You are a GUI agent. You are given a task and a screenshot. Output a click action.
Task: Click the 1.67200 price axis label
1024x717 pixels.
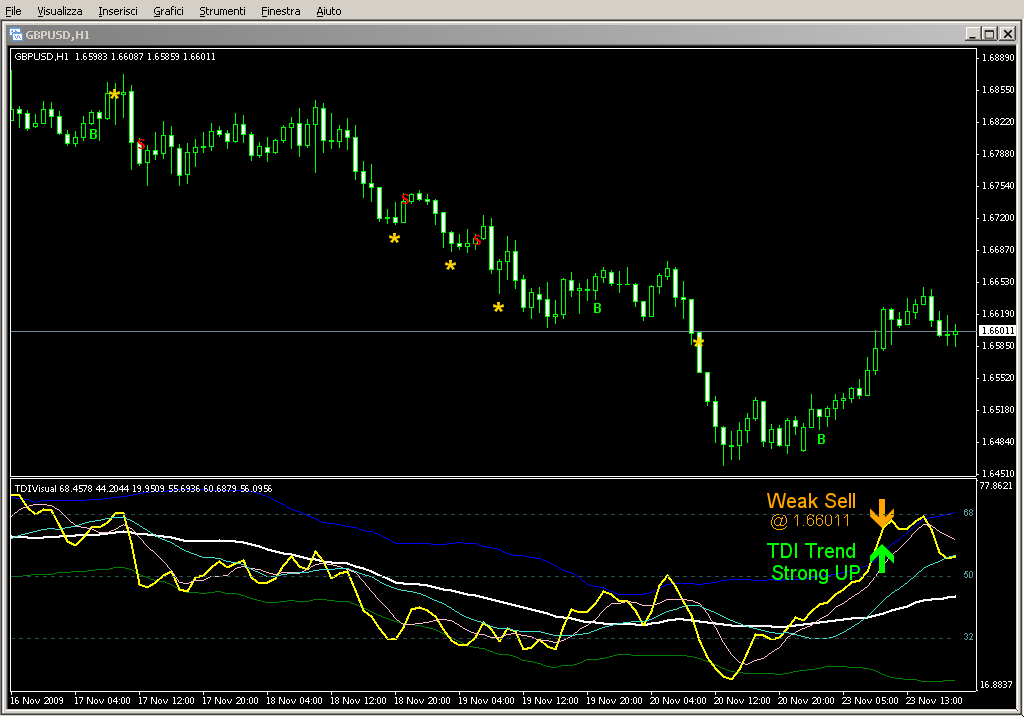tap(999, 217)
